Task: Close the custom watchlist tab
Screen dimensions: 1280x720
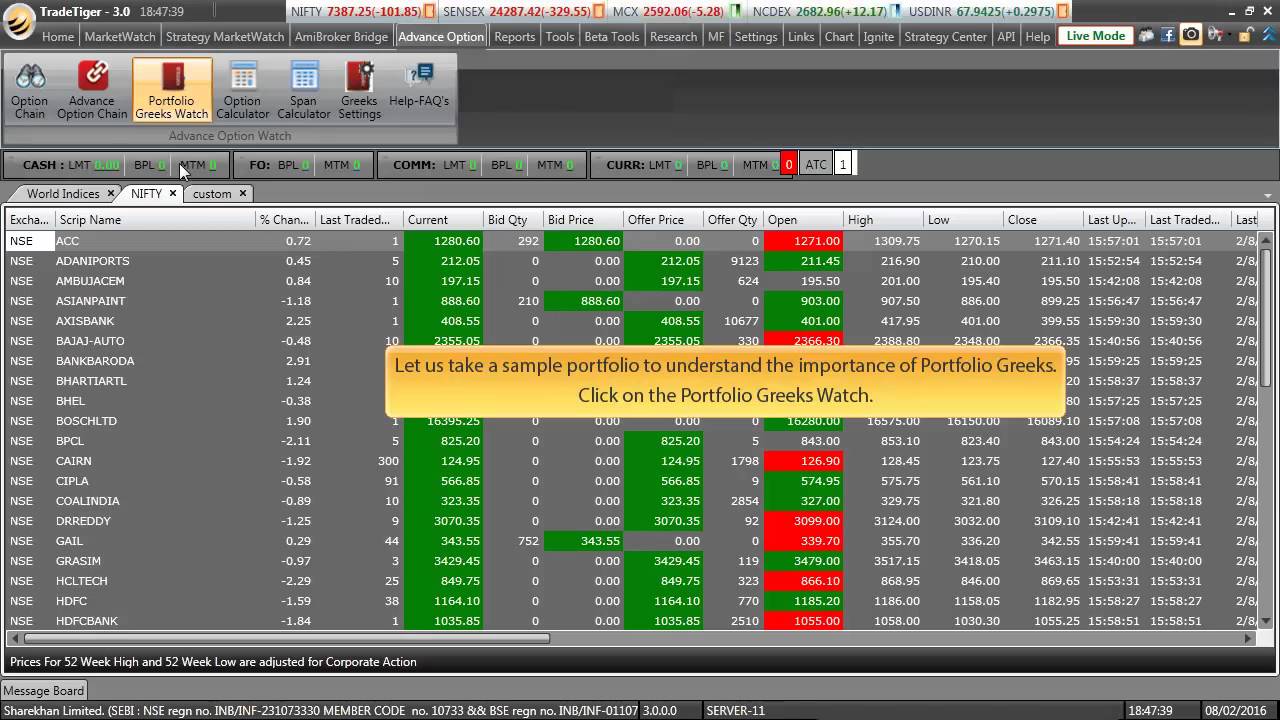Action: (x=242, y=193)
